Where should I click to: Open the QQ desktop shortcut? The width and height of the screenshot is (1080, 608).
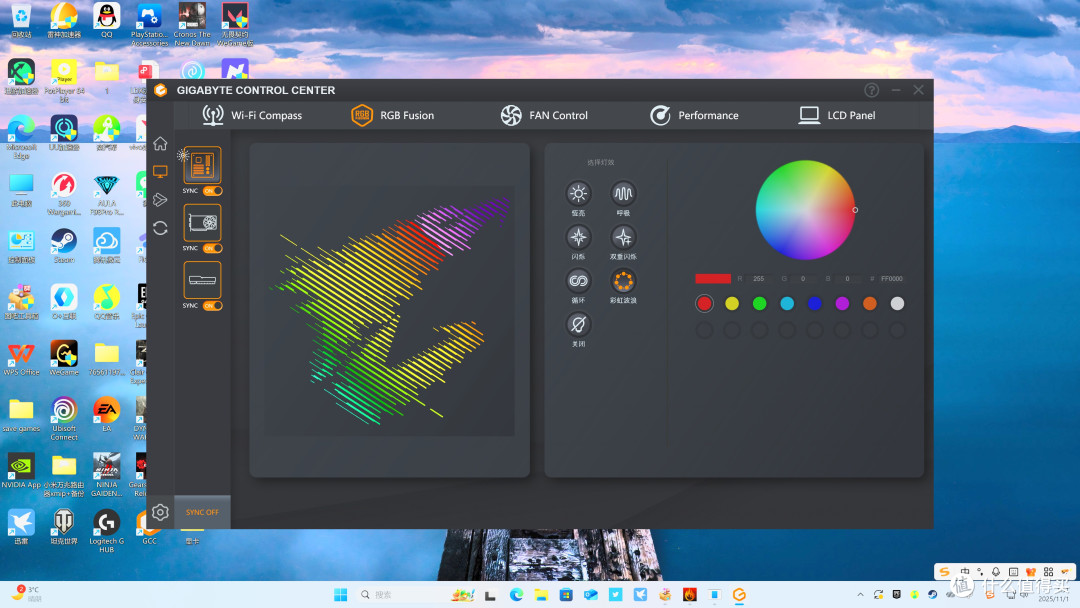pos(107,20)
